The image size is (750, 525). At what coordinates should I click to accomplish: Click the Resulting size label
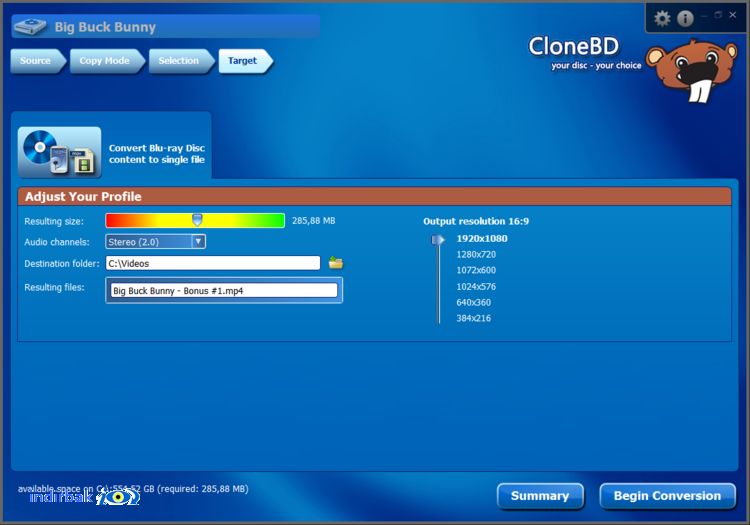(54, 221)
